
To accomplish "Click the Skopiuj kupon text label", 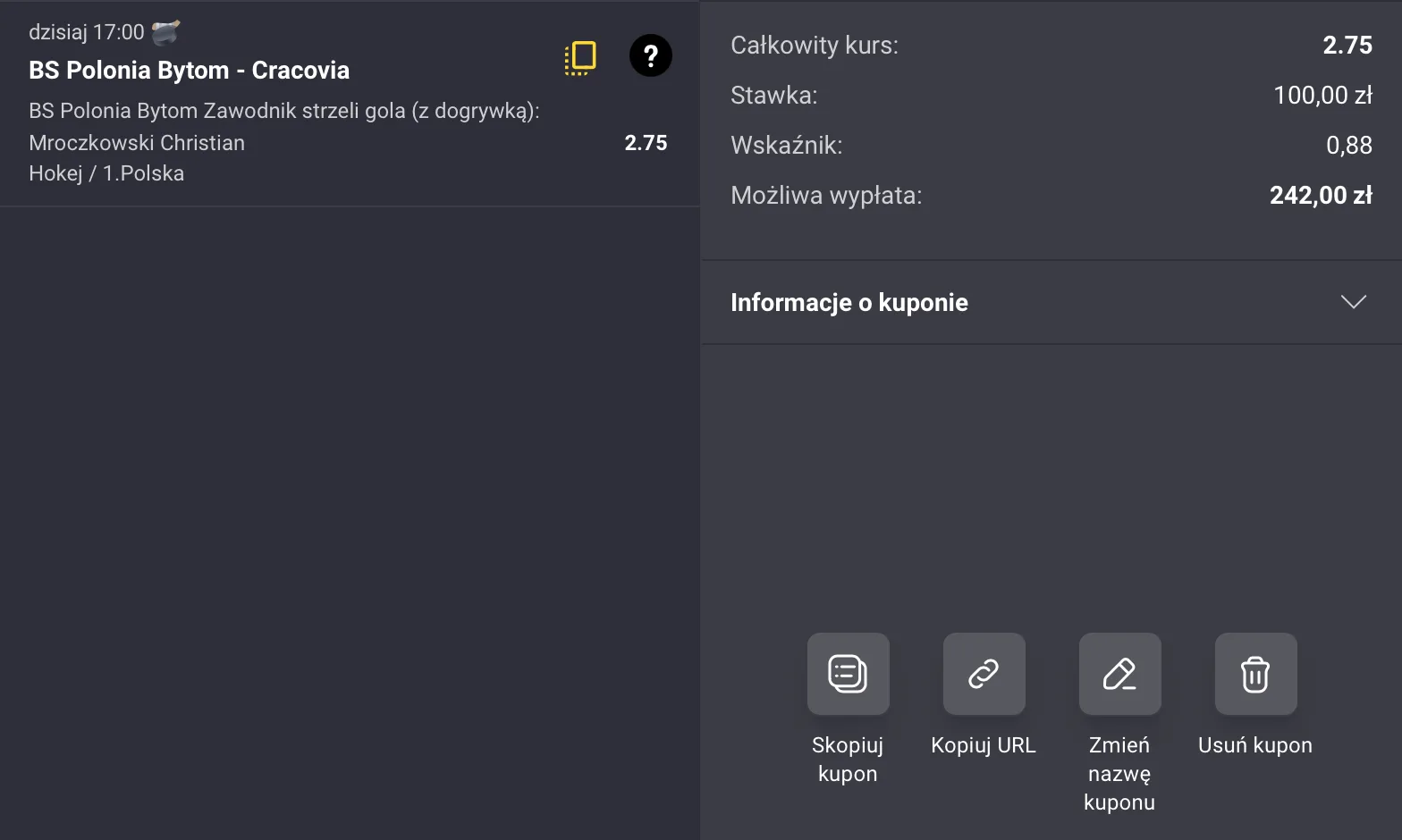I will tap(847, 759).
